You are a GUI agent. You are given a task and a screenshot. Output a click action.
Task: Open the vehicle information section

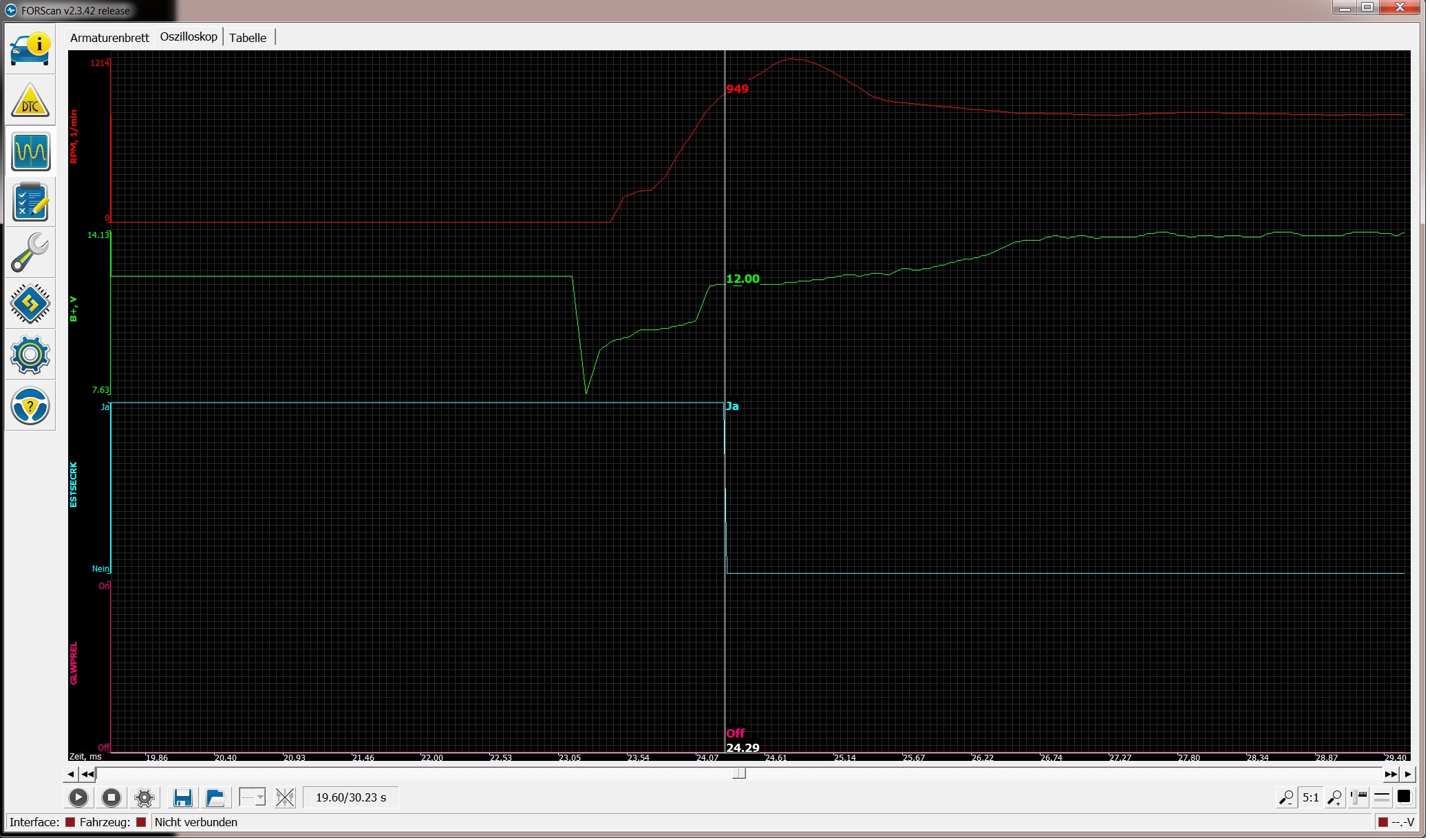30,49
